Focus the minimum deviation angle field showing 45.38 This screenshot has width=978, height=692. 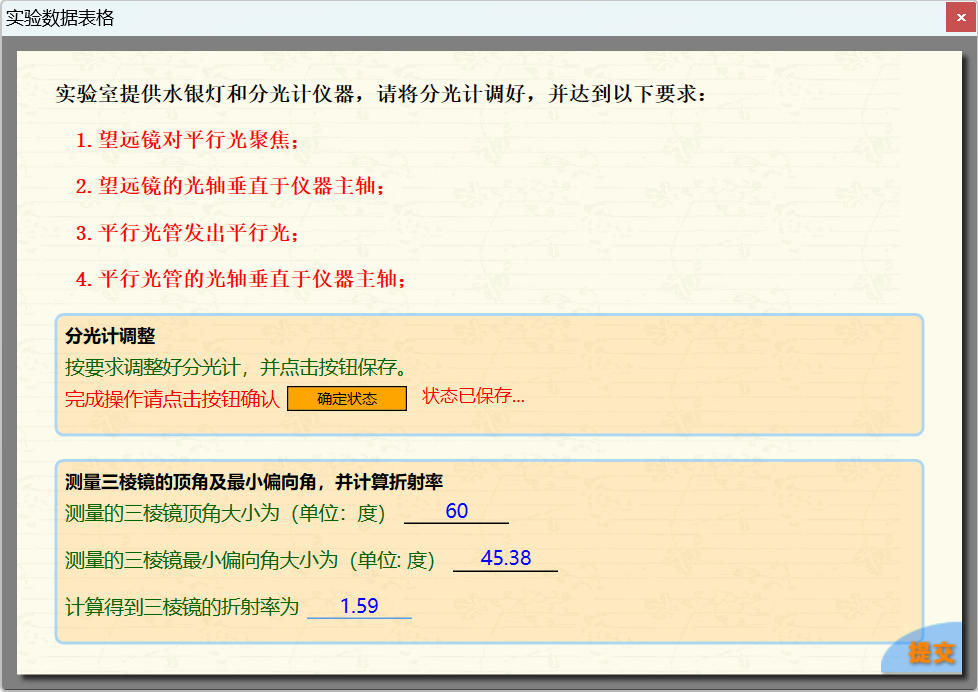(505, 559)
